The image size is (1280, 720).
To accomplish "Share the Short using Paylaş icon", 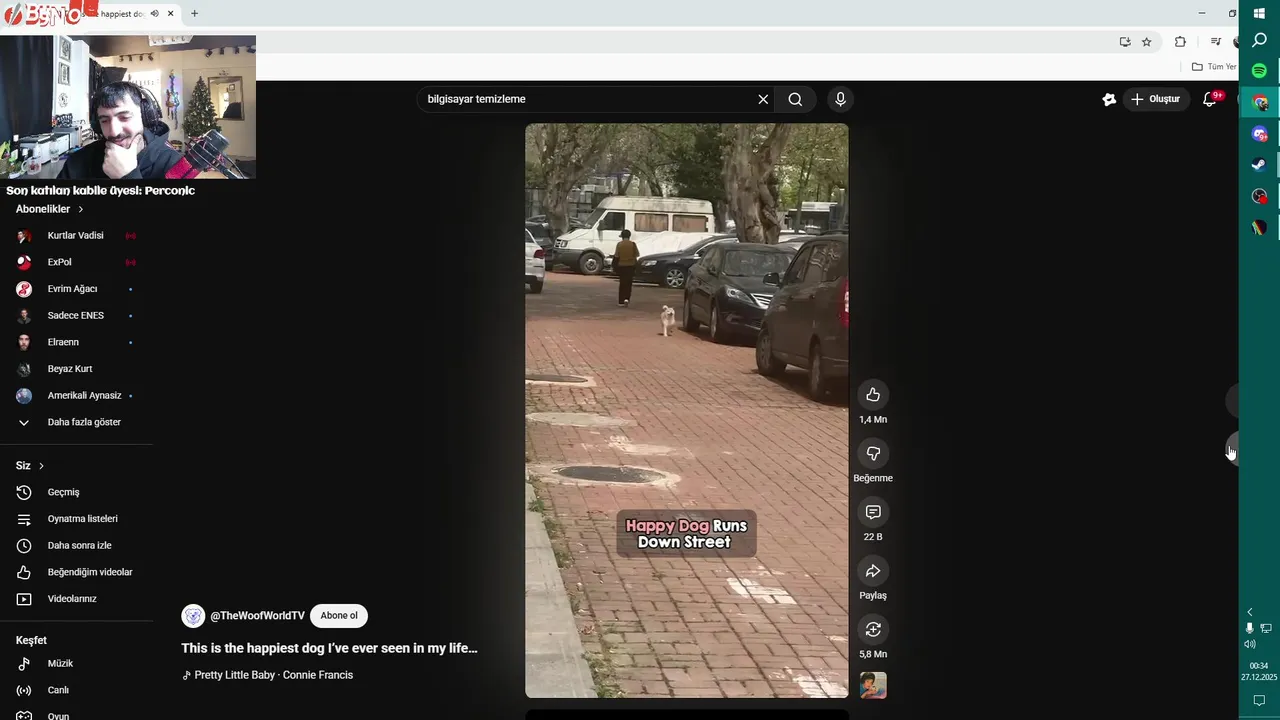I will coord(873,571).
